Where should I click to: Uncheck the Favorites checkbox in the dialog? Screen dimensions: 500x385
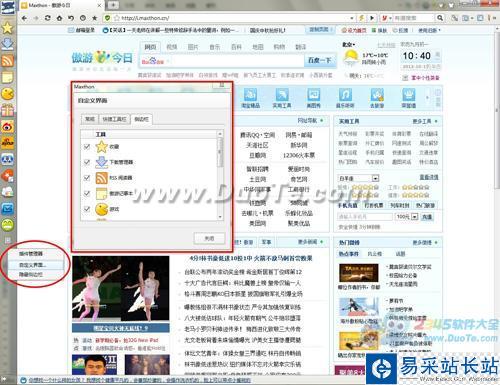click(87, 147)
